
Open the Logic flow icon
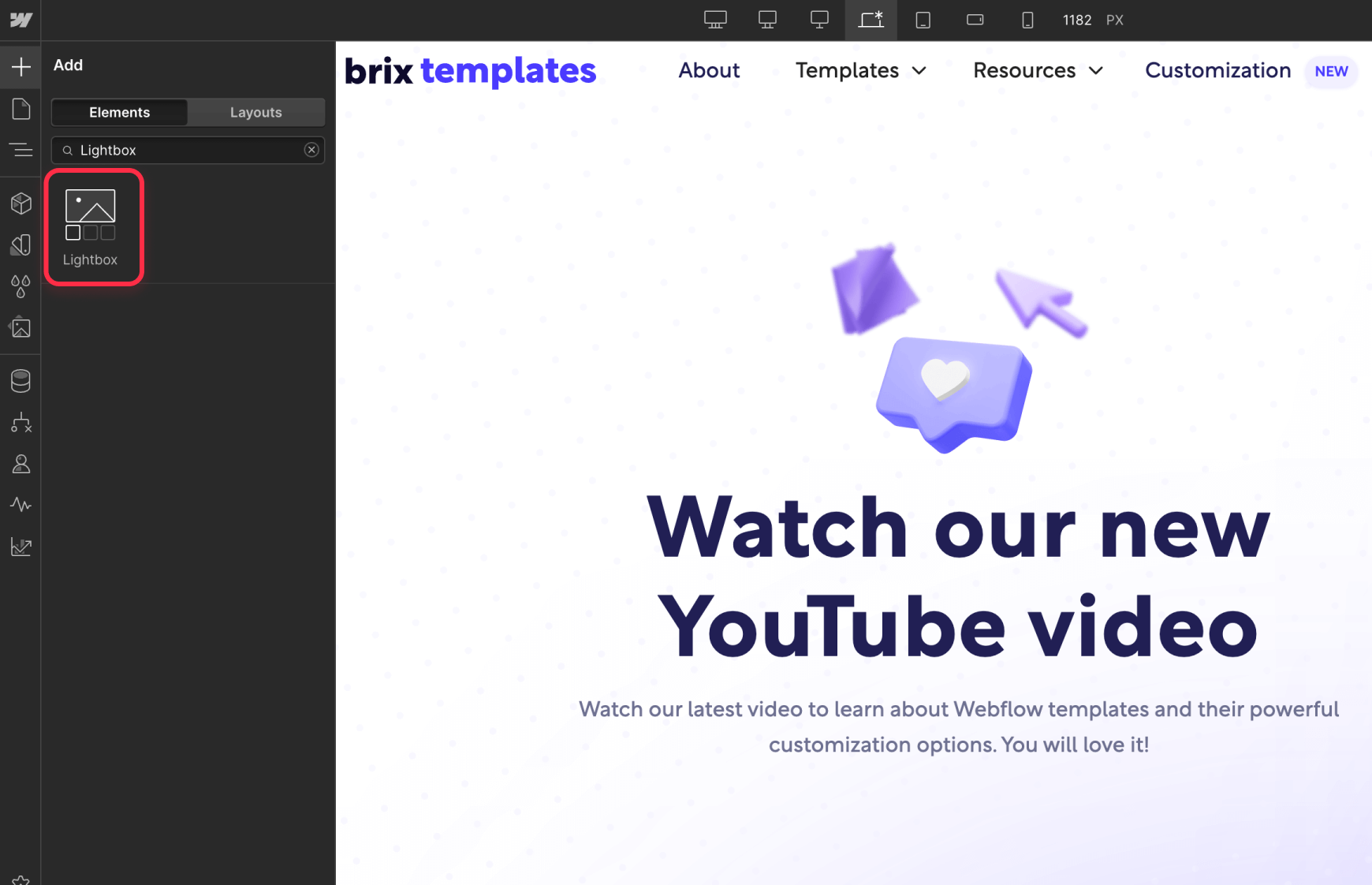tap(21, 423)
